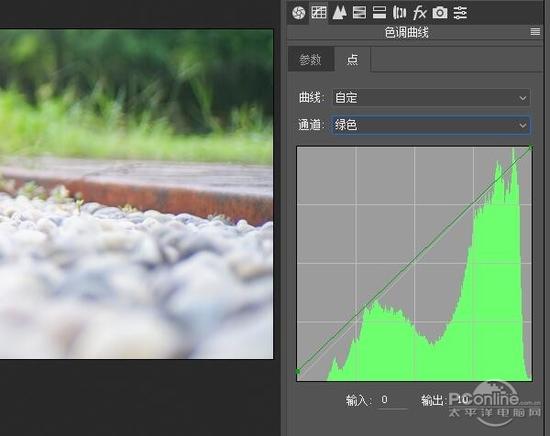Expand the 曲线 自定 dropdown
Image resolution: width=550 pixels, height=436 pixels.
click(x=431, y=98)
